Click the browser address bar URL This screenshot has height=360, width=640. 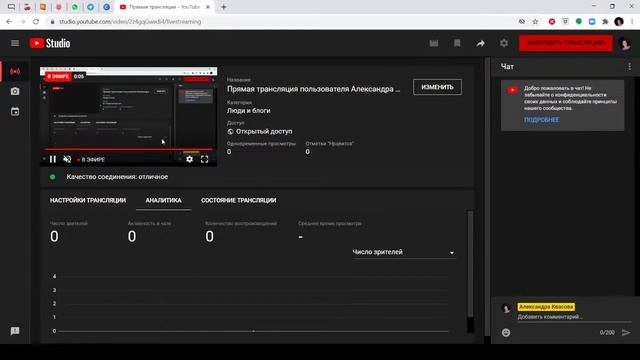[130, 22]
